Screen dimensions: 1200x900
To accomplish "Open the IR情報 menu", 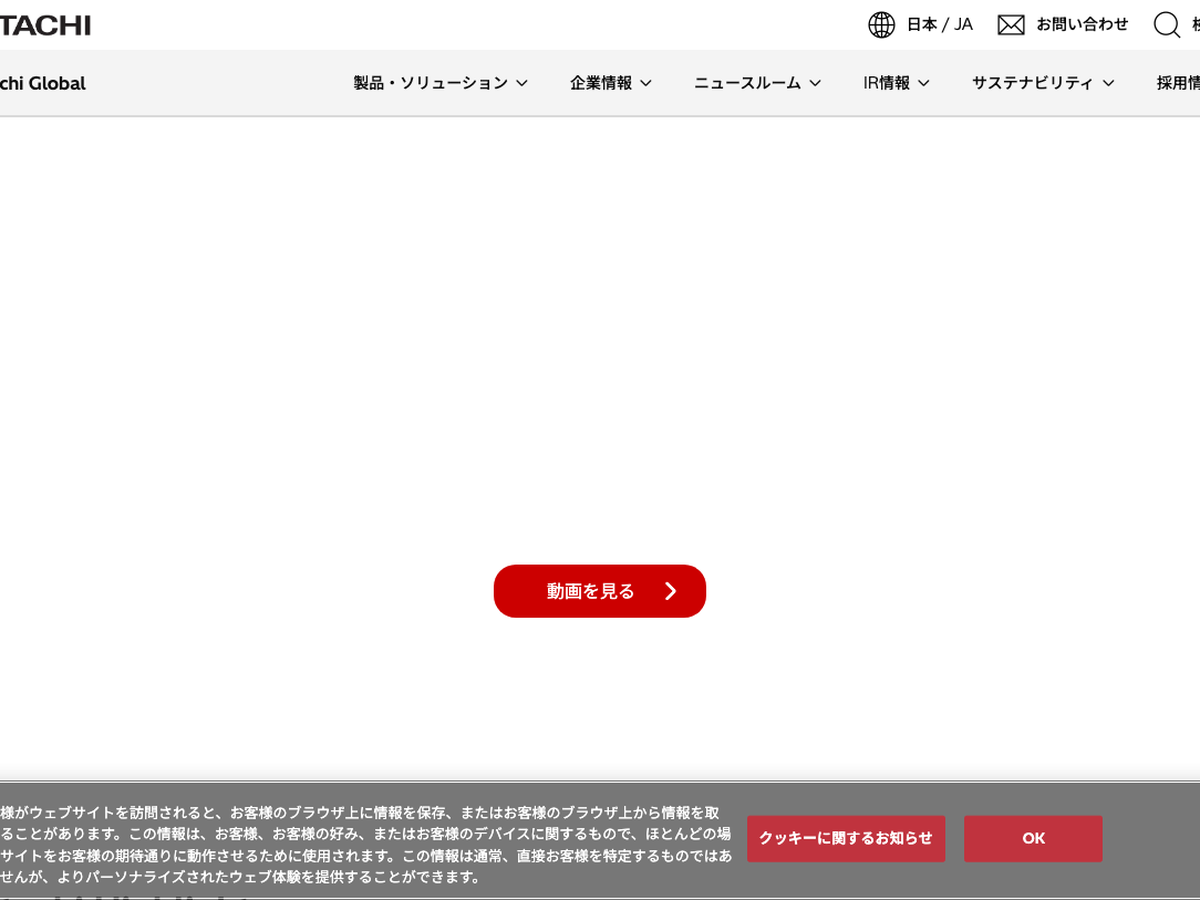I will [886, 84].
